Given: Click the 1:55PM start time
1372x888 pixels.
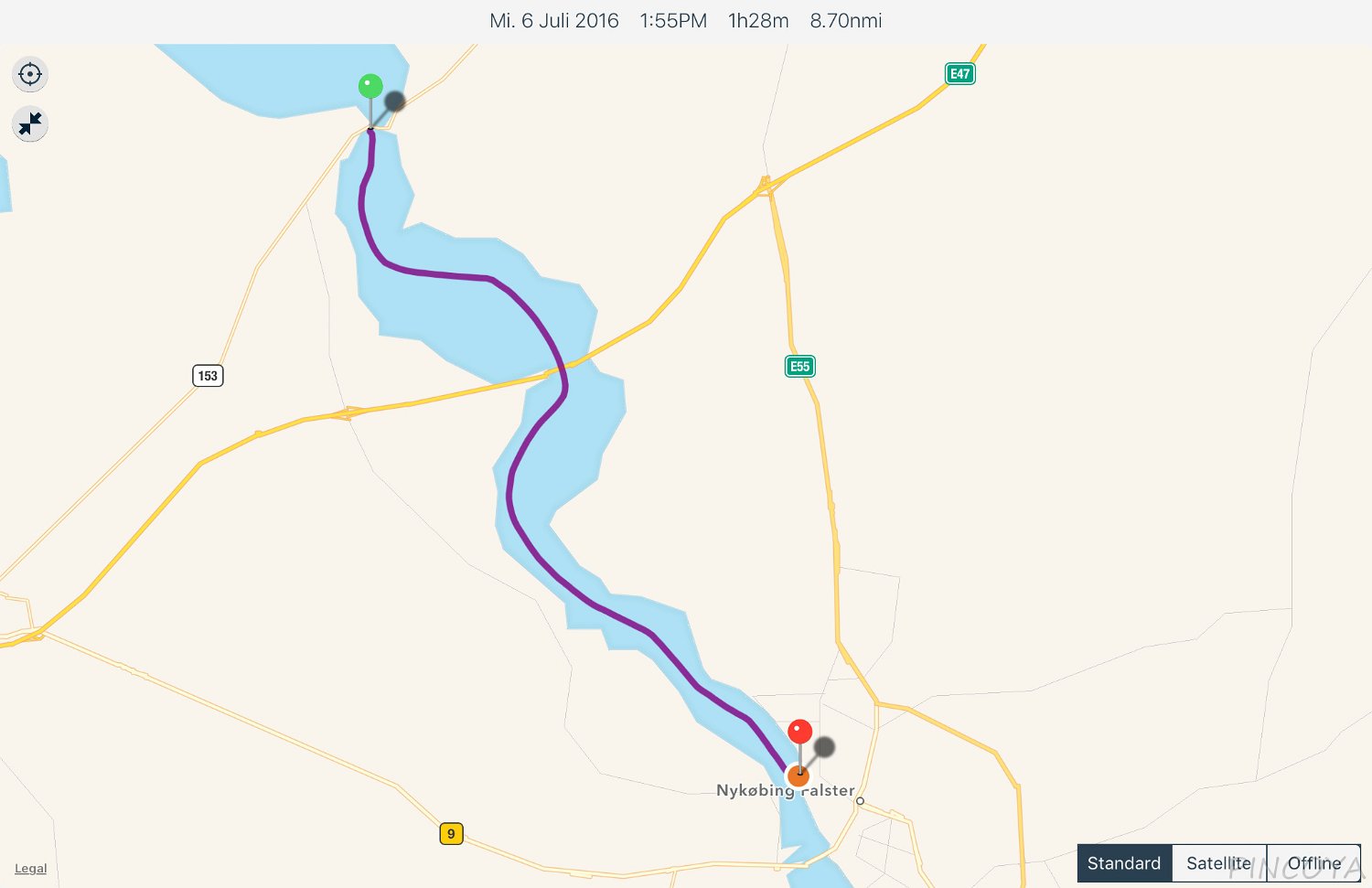Looking at the screenshot, I should (673, 21).
